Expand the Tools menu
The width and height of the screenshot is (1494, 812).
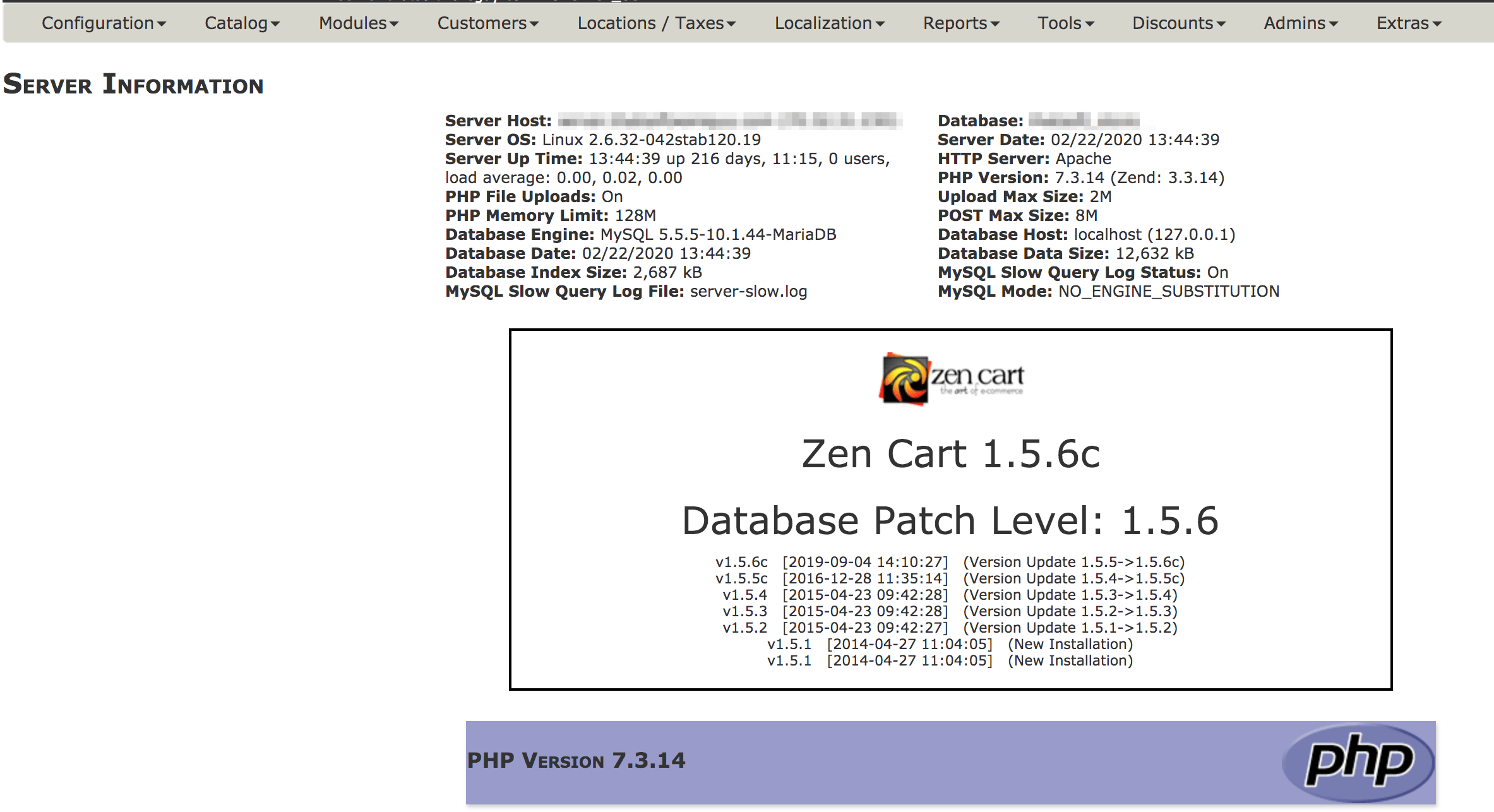(x=1066, y=23)
